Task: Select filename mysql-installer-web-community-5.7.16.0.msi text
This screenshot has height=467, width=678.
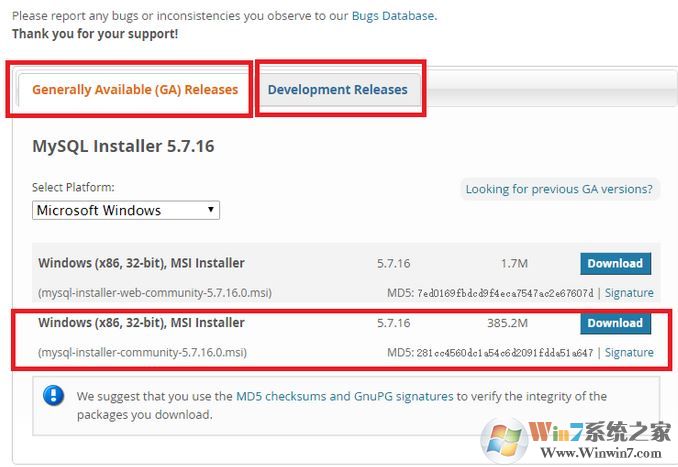Action: 155,293
